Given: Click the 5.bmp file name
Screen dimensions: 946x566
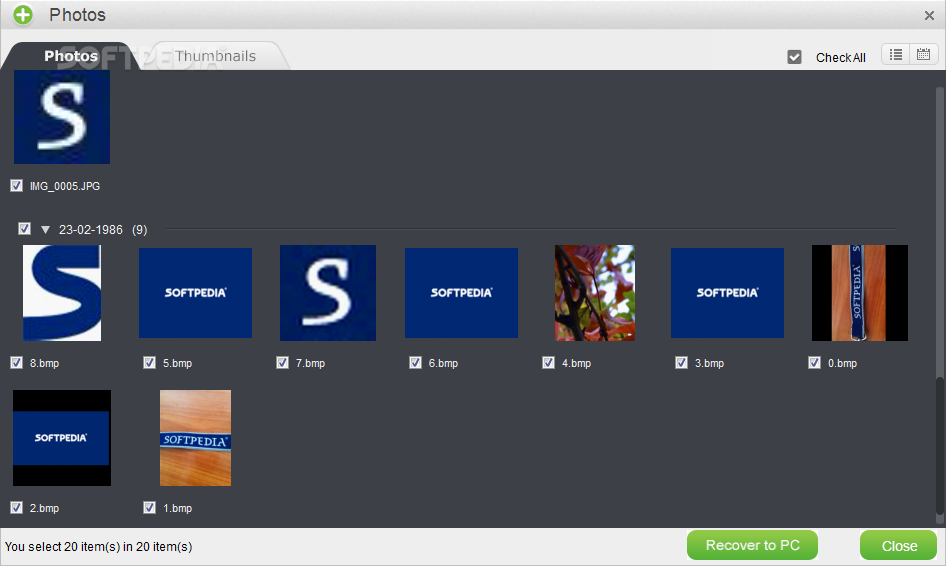Looking at the screenshot, I should pos(177,363).
